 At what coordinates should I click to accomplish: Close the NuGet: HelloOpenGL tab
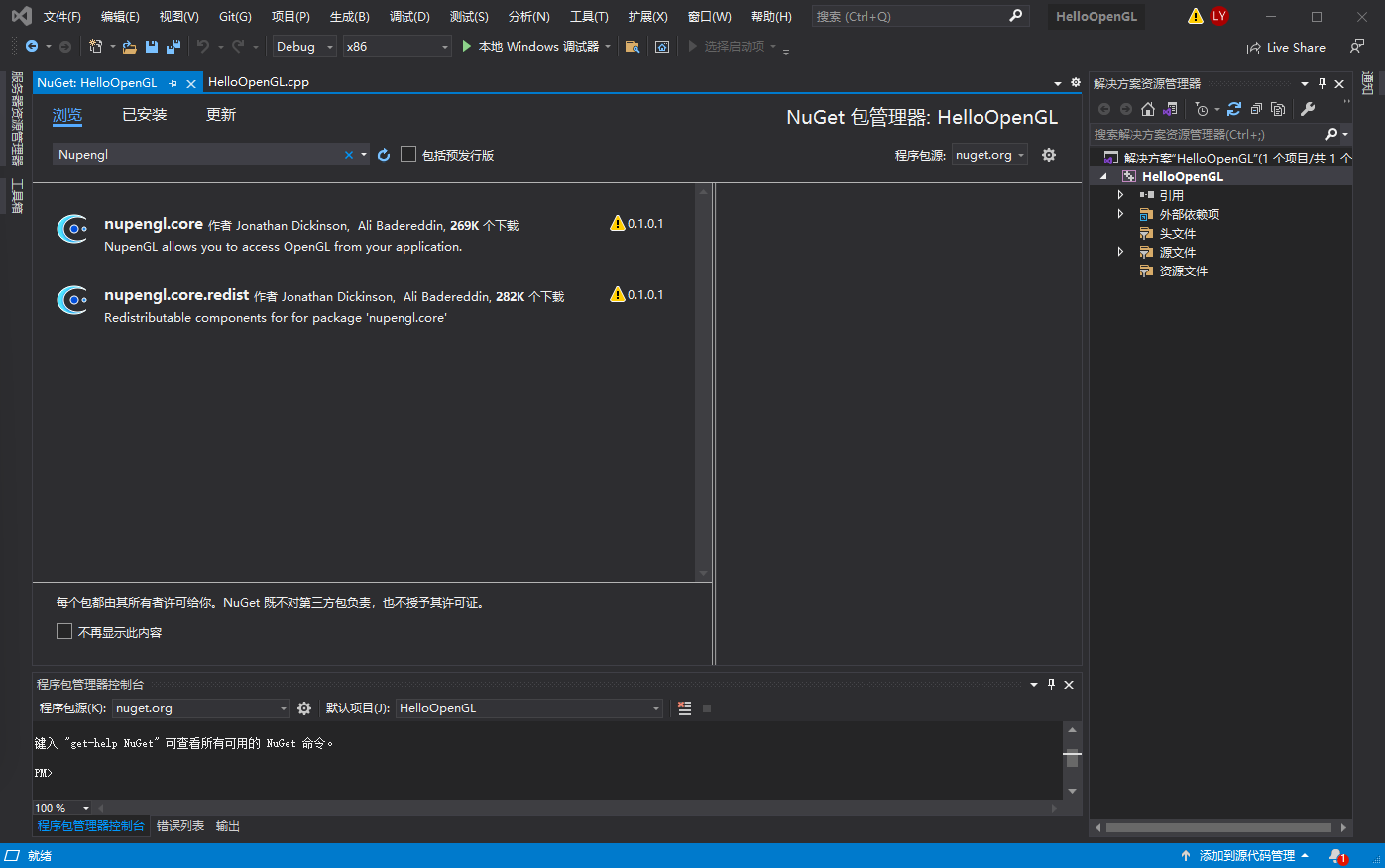click(x=191, y=84)
